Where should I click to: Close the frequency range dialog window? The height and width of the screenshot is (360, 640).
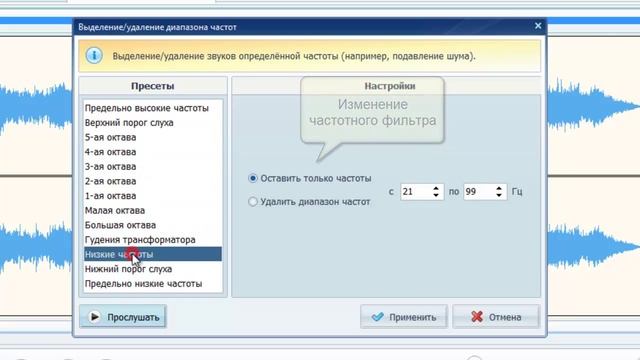(538, 26)
